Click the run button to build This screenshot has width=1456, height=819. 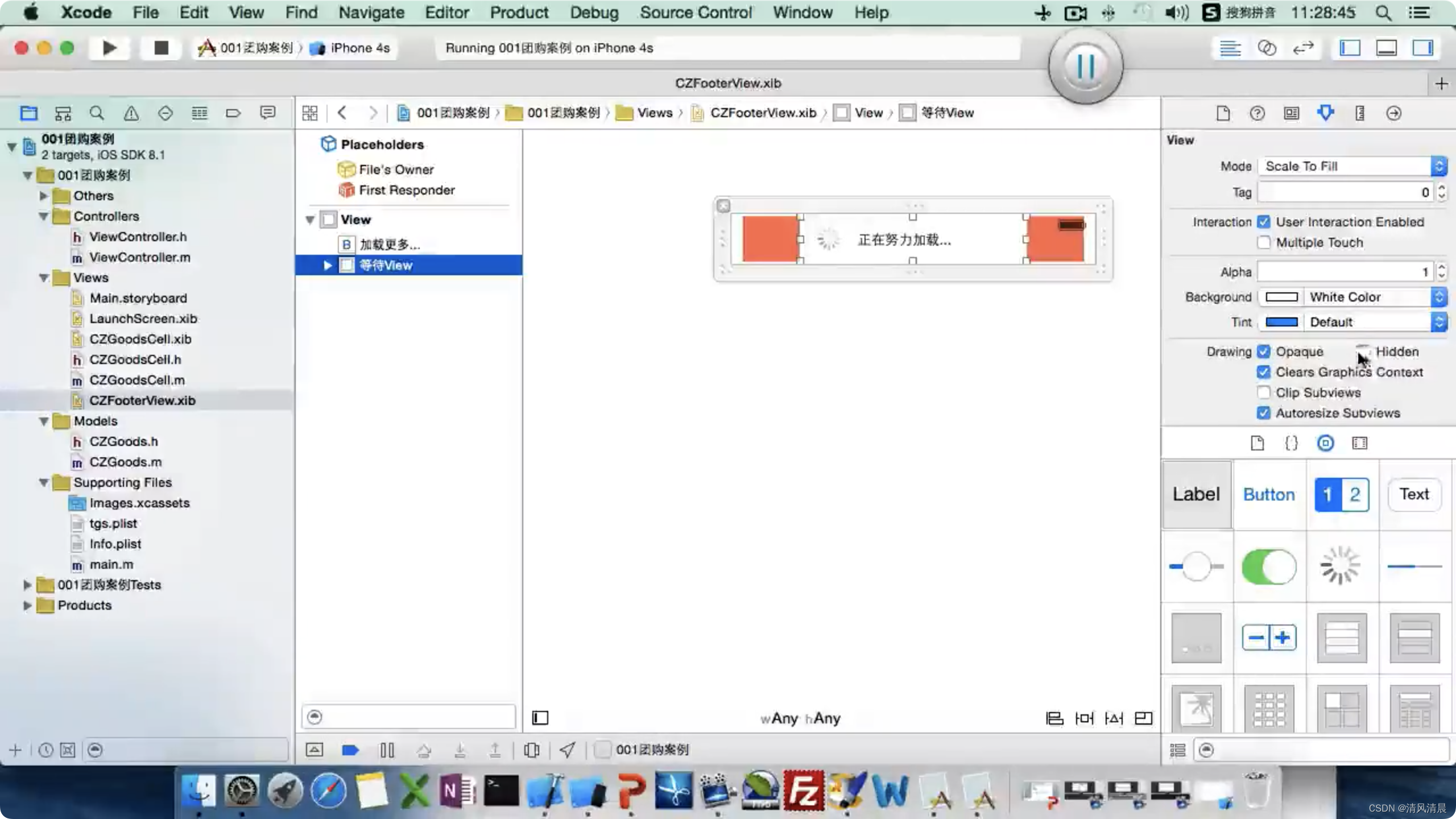(109, 47)
